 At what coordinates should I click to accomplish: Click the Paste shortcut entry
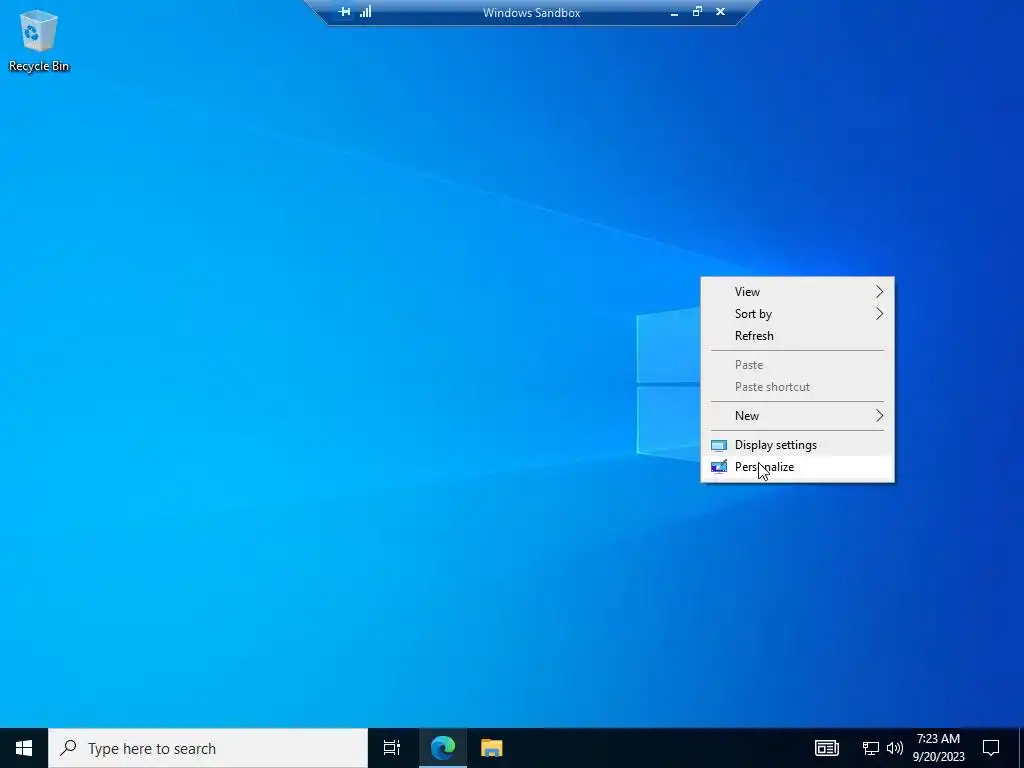(x=797, y=387)
